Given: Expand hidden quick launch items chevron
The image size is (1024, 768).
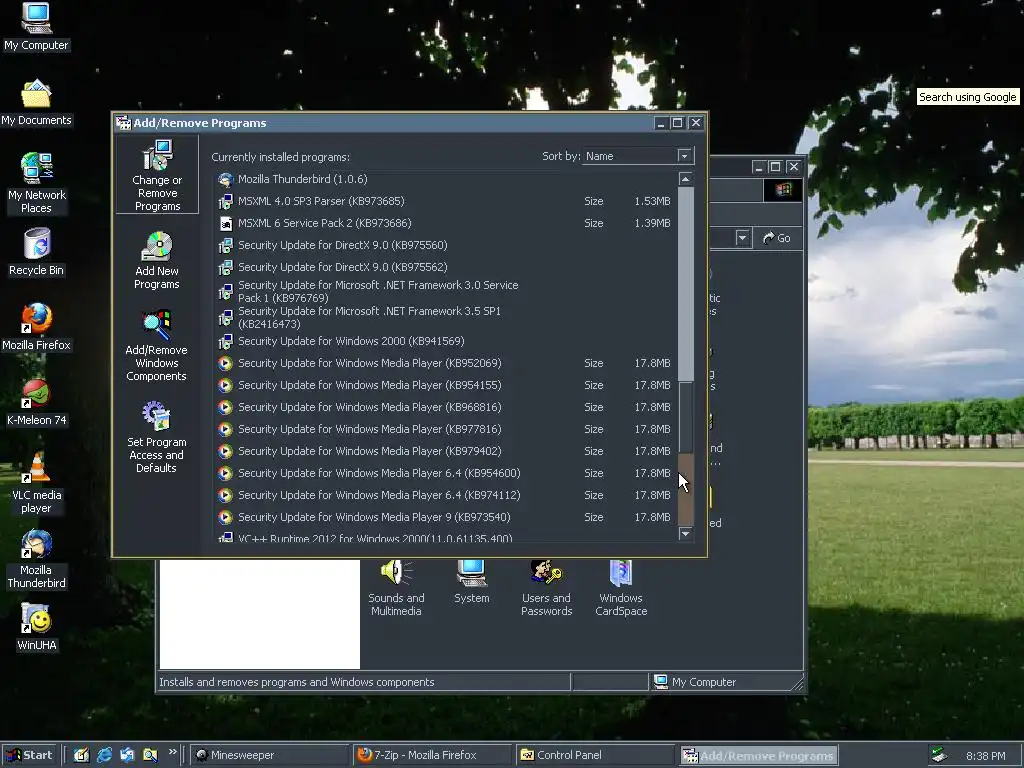Looking at the screenshot, I should click(172, 752).
